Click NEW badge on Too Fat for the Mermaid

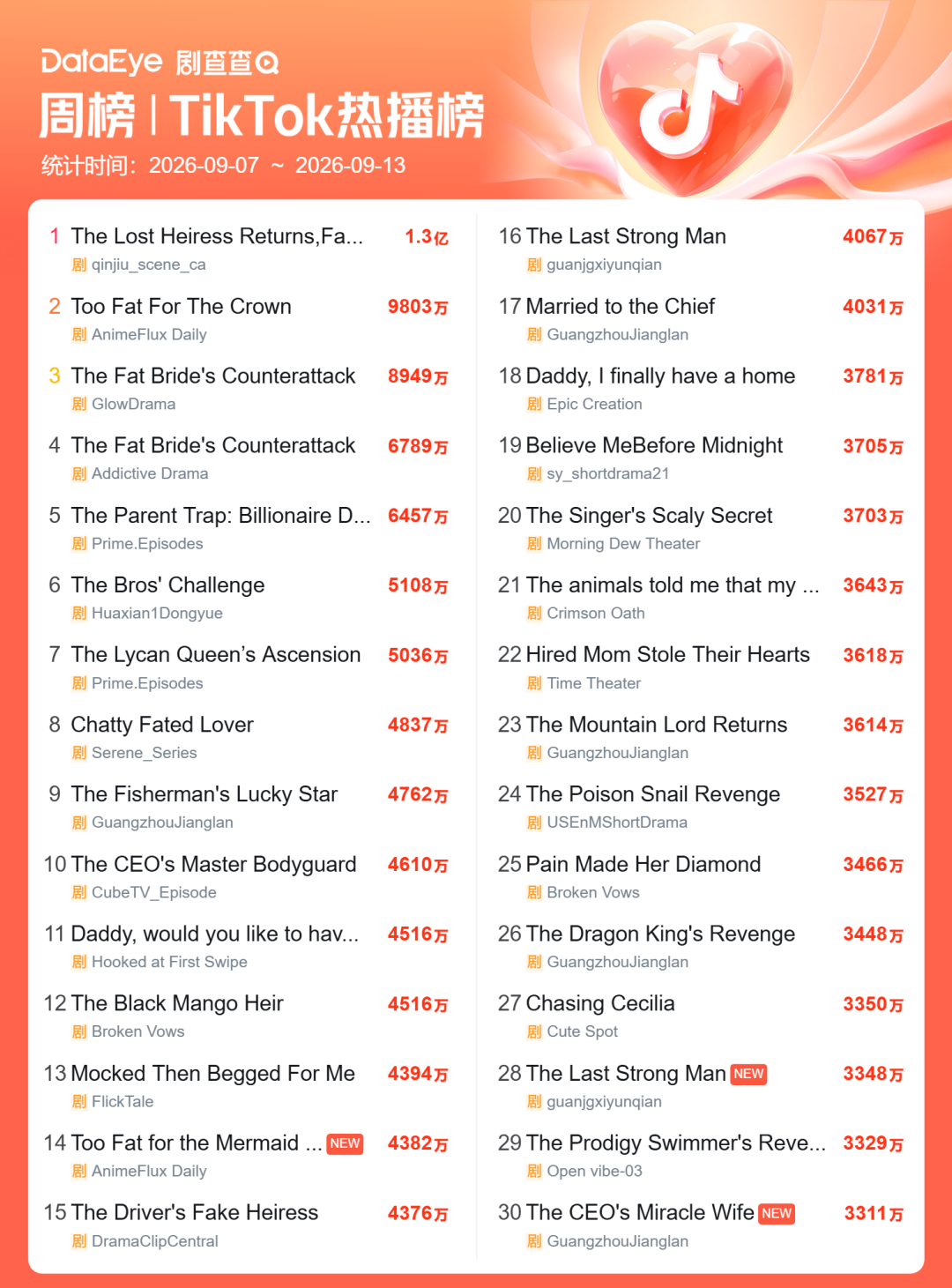coord(345,1143)
